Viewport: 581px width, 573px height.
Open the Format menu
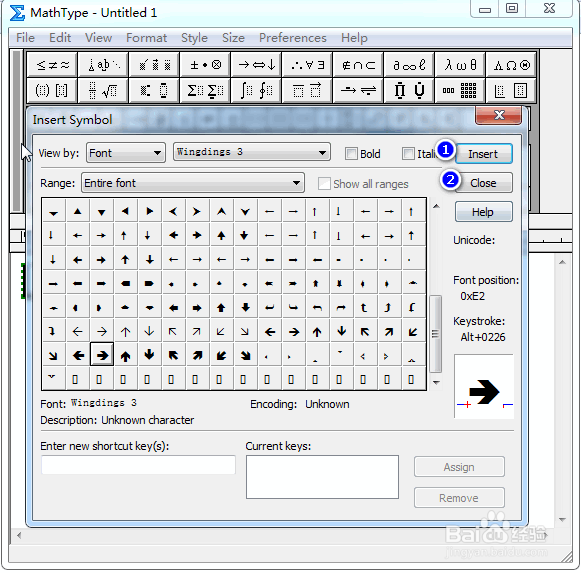click(x=146, y=38)
